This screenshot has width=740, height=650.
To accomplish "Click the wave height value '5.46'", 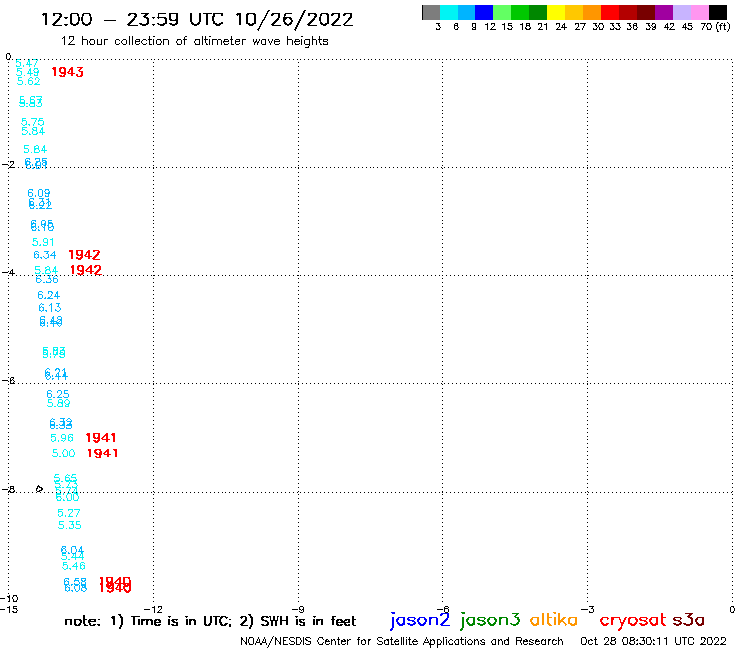I will click(74, 566).
